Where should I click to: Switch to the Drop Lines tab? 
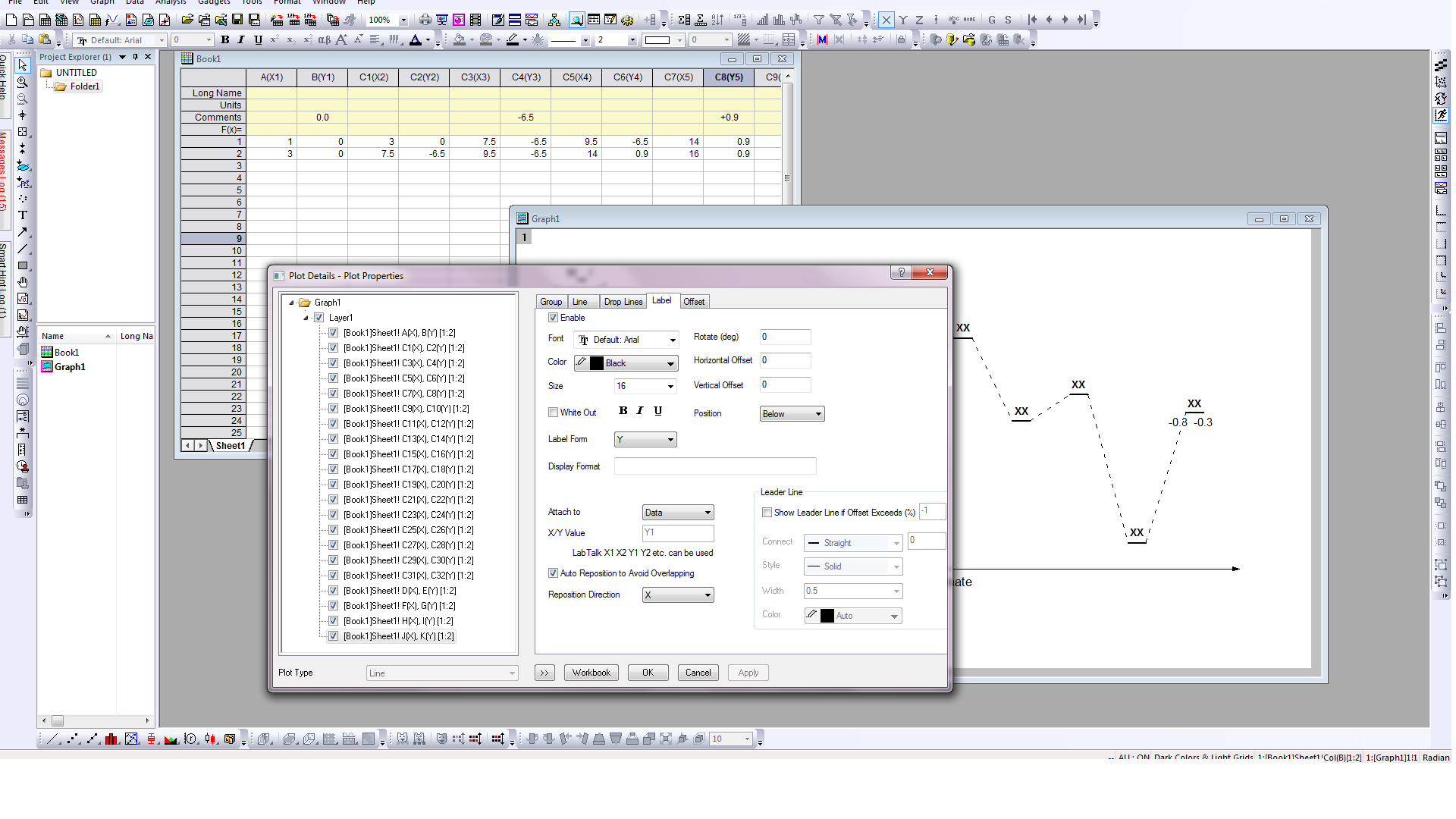tap(623, 302)
